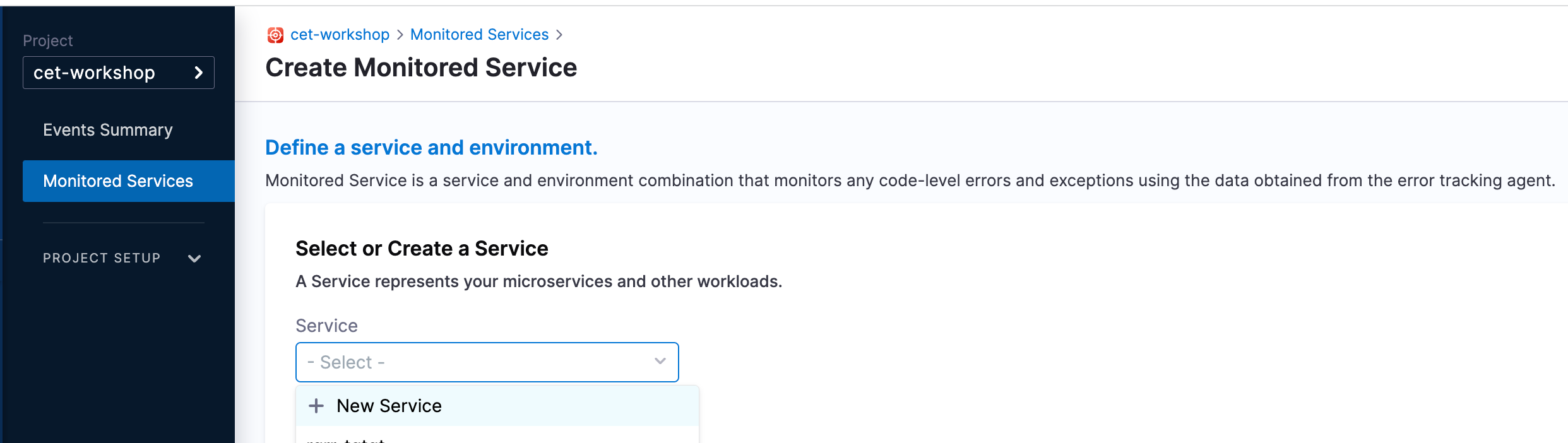Open Monitored Services in the sidebar
This screenshot has width=1568, height=443.
pos(118,181)
